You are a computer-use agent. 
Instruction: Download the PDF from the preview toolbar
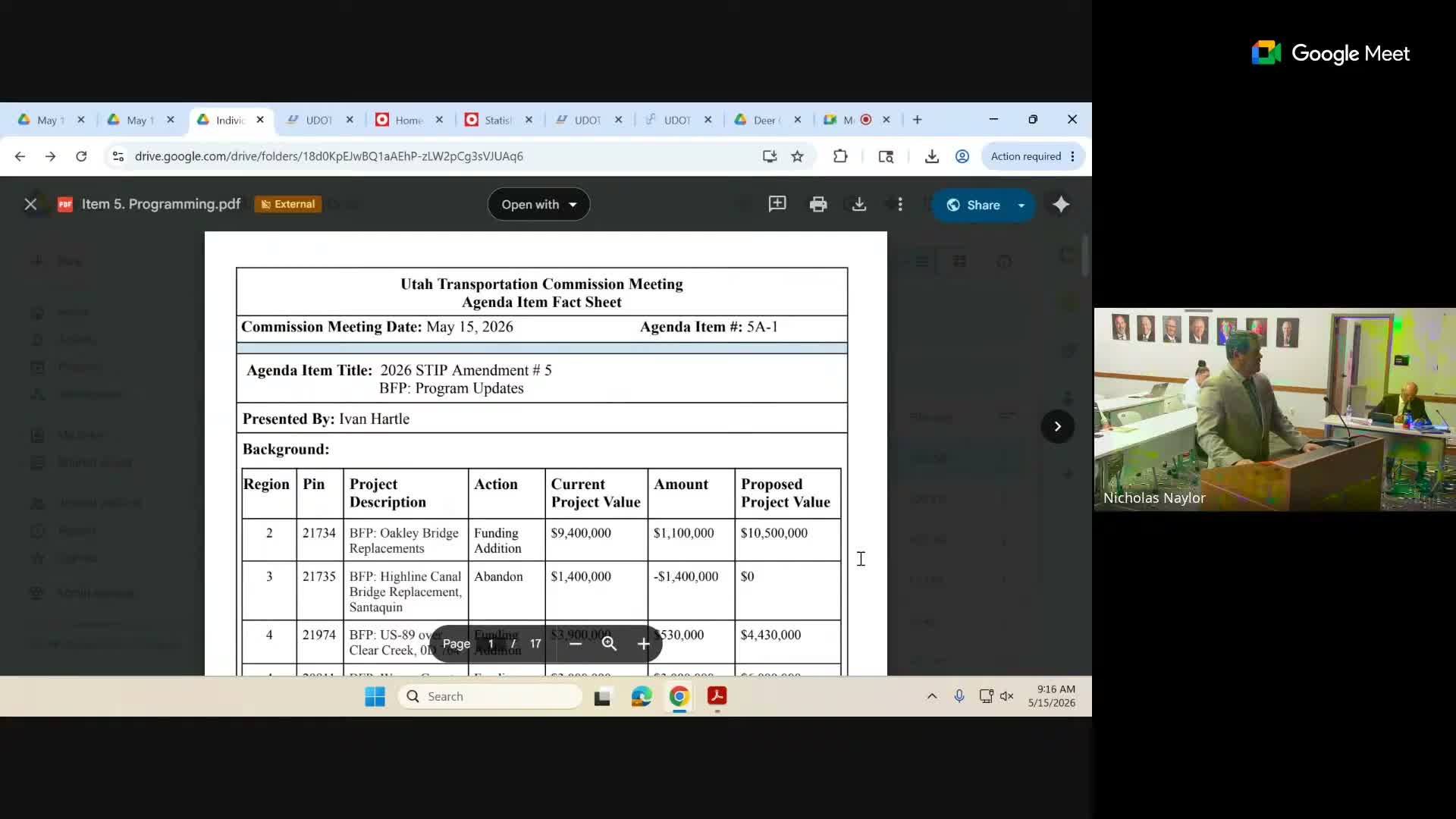point(859,204)
